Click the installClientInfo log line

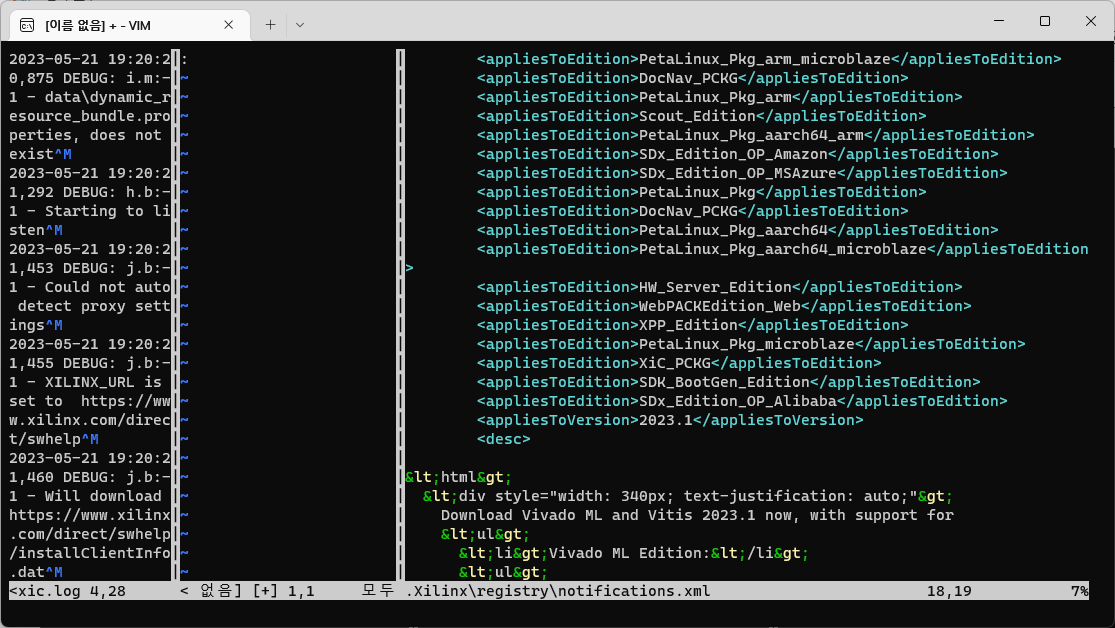pyautogui.click(x=90, y=553)
